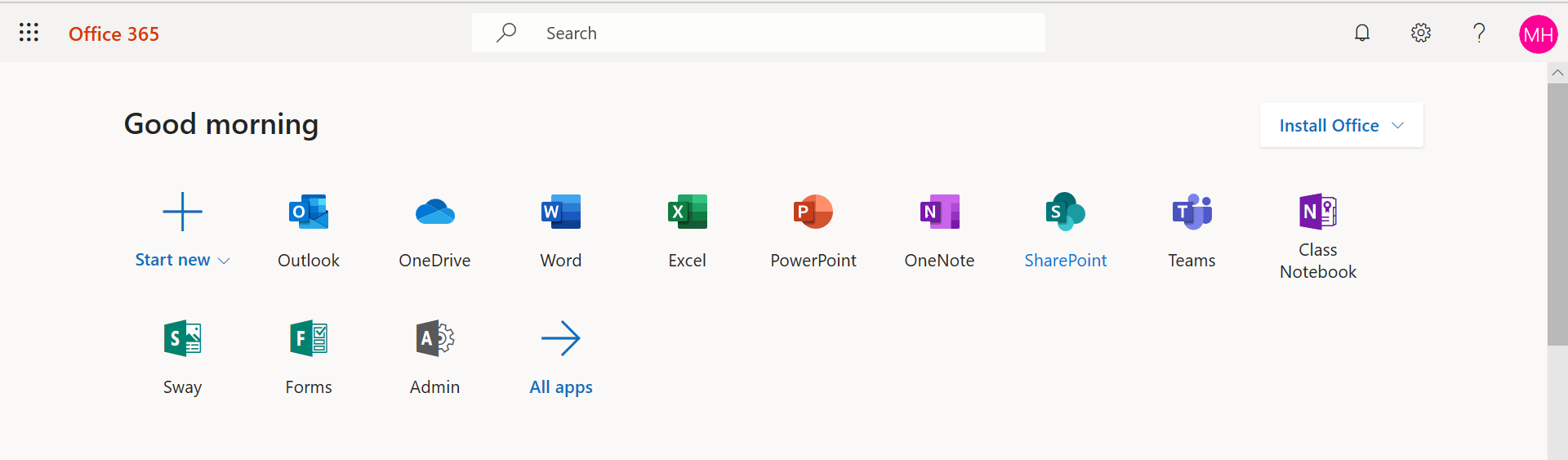This screenshot has width=1568, height=460.
Task: Click the vertical scrollbar thumb
Action: point(1557,214)
